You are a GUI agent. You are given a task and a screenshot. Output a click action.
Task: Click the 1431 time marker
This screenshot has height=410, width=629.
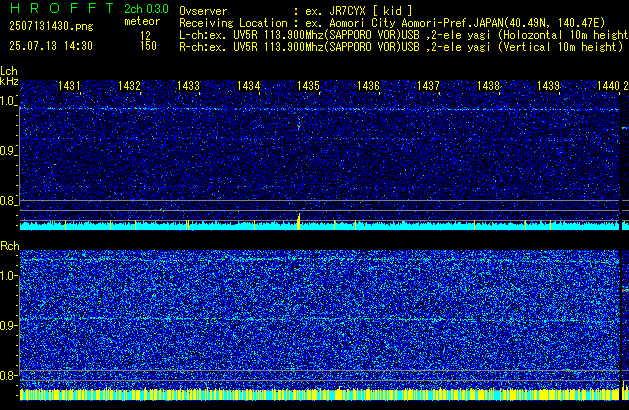(x=69, y=86)
